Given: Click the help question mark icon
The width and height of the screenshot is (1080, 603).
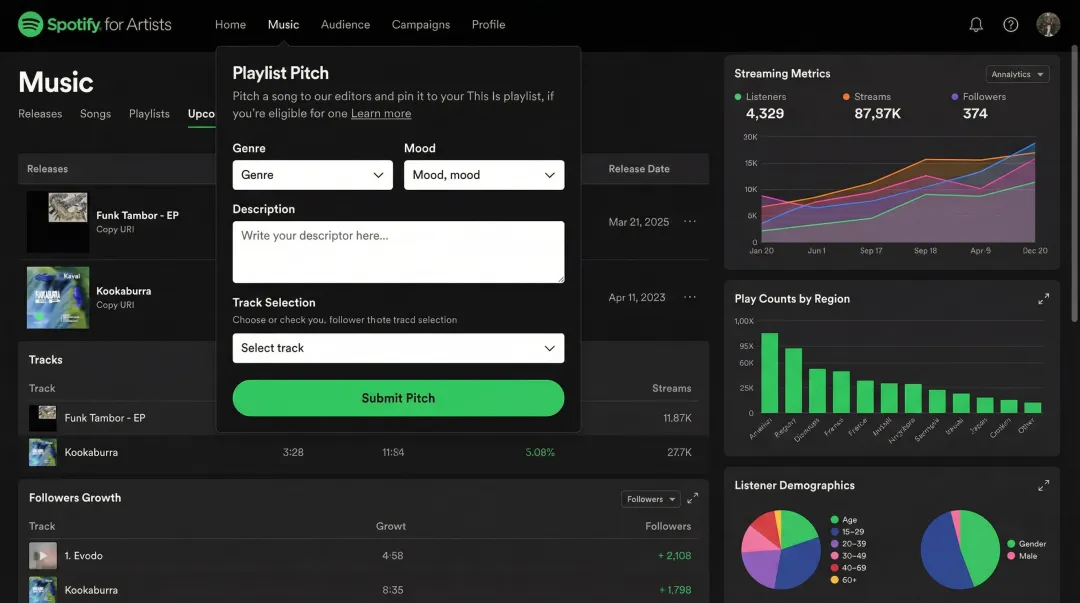Looking at the screenshot, I should click(x=1011, y=24).
